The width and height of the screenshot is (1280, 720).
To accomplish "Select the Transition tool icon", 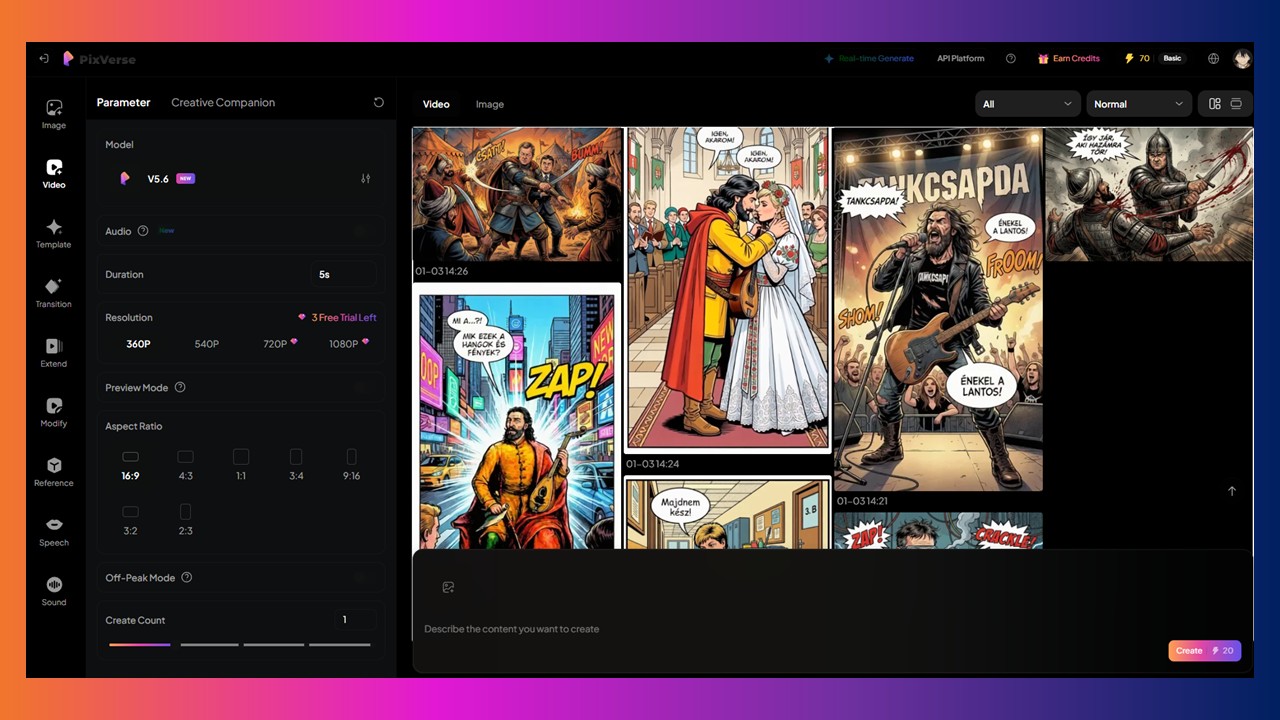I will pos(54,293).
